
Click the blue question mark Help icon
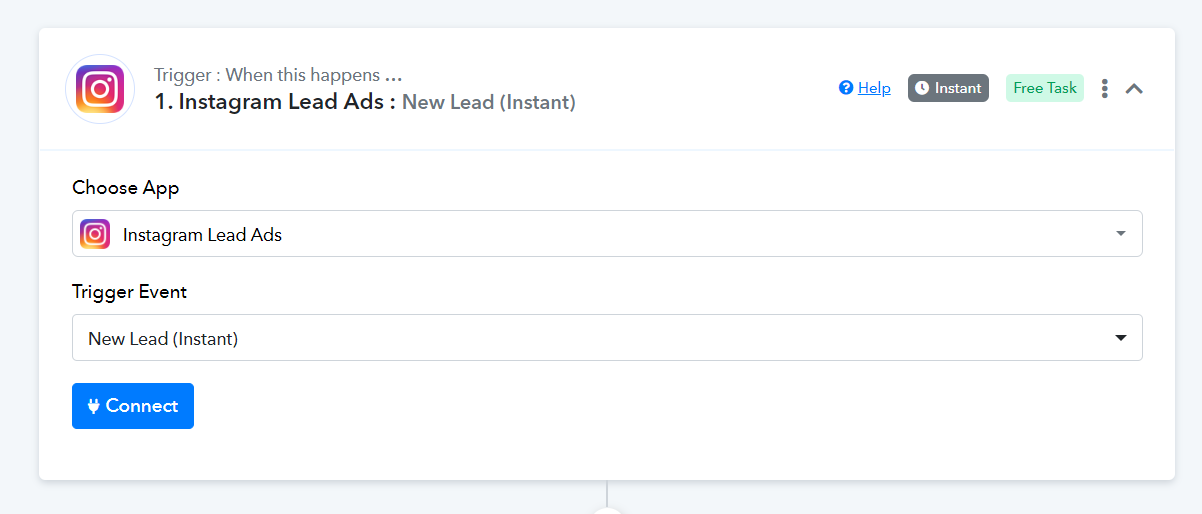[846, 88]
